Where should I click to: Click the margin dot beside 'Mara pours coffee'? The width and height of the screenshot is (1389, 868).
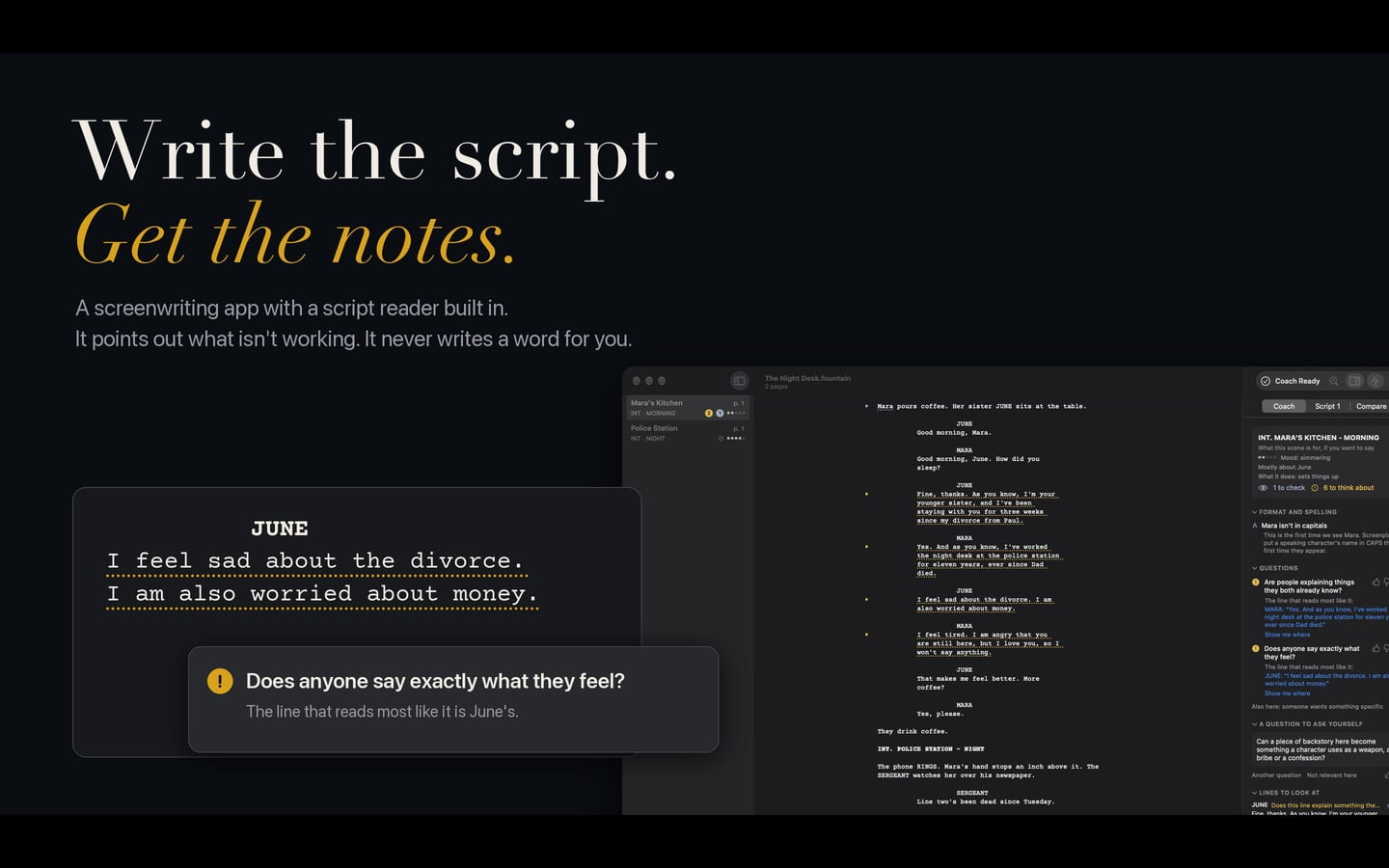click(866, 406)
